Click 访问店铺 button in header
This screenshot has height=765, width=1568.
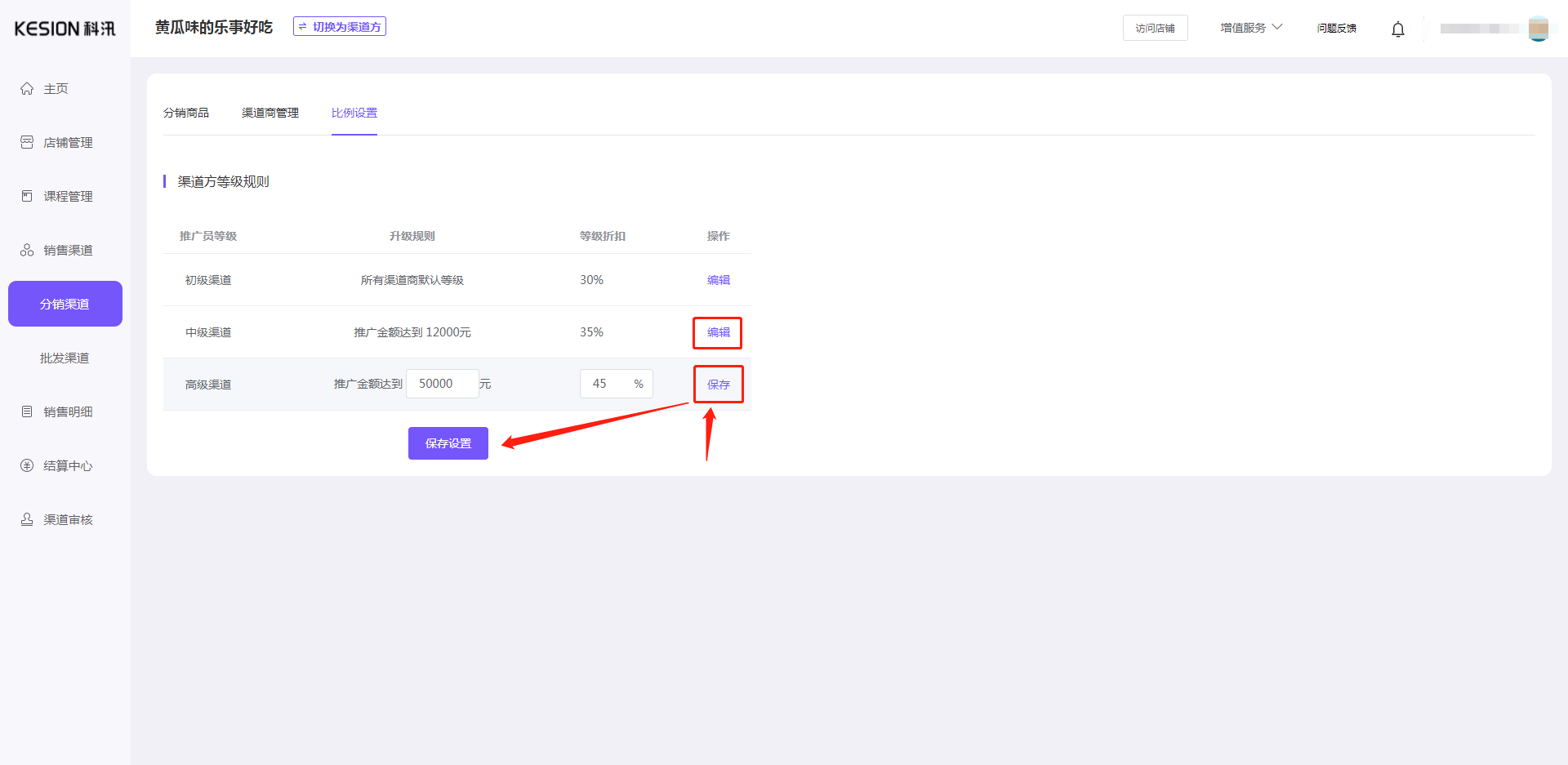pyautogui.click(x=1155, y=28)
